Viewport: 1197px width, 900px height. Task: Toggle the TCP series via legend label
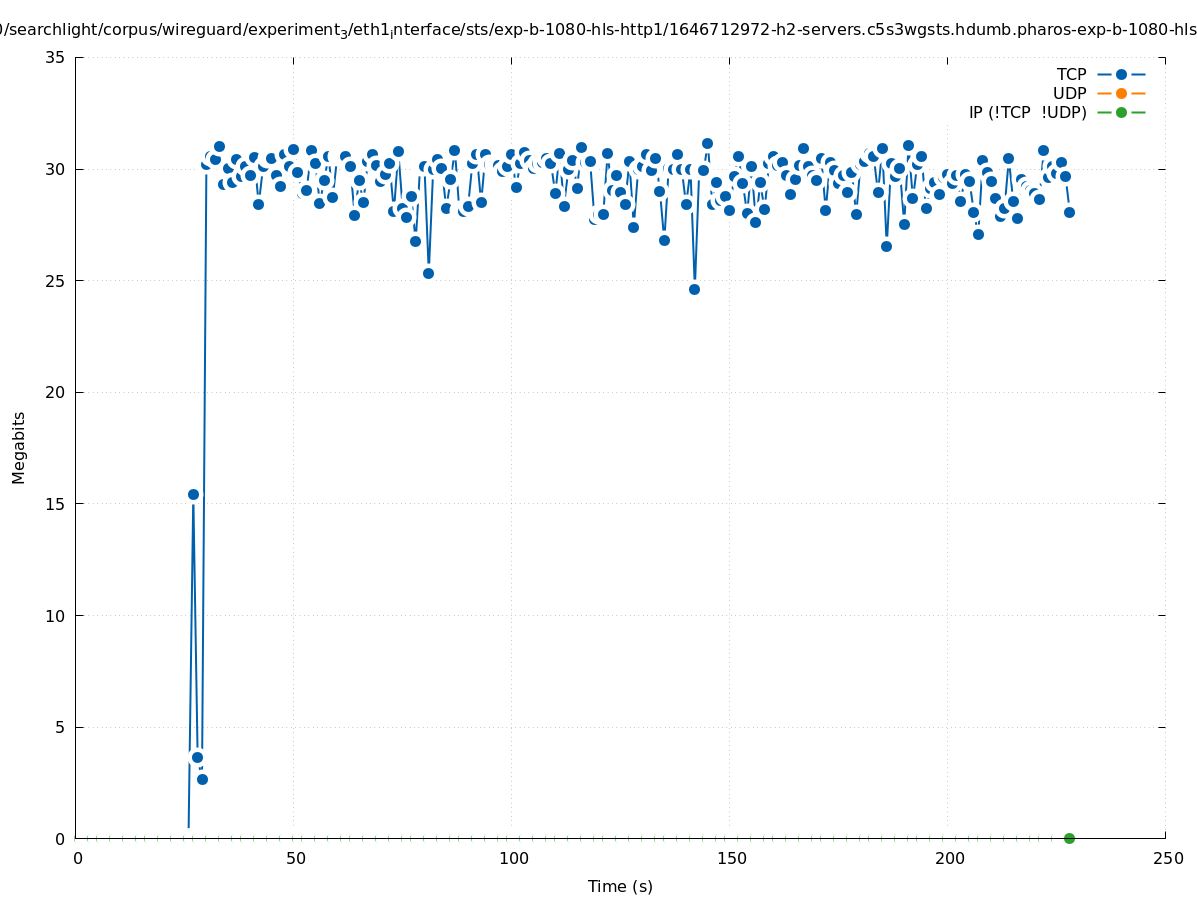tap(1071, 74)
